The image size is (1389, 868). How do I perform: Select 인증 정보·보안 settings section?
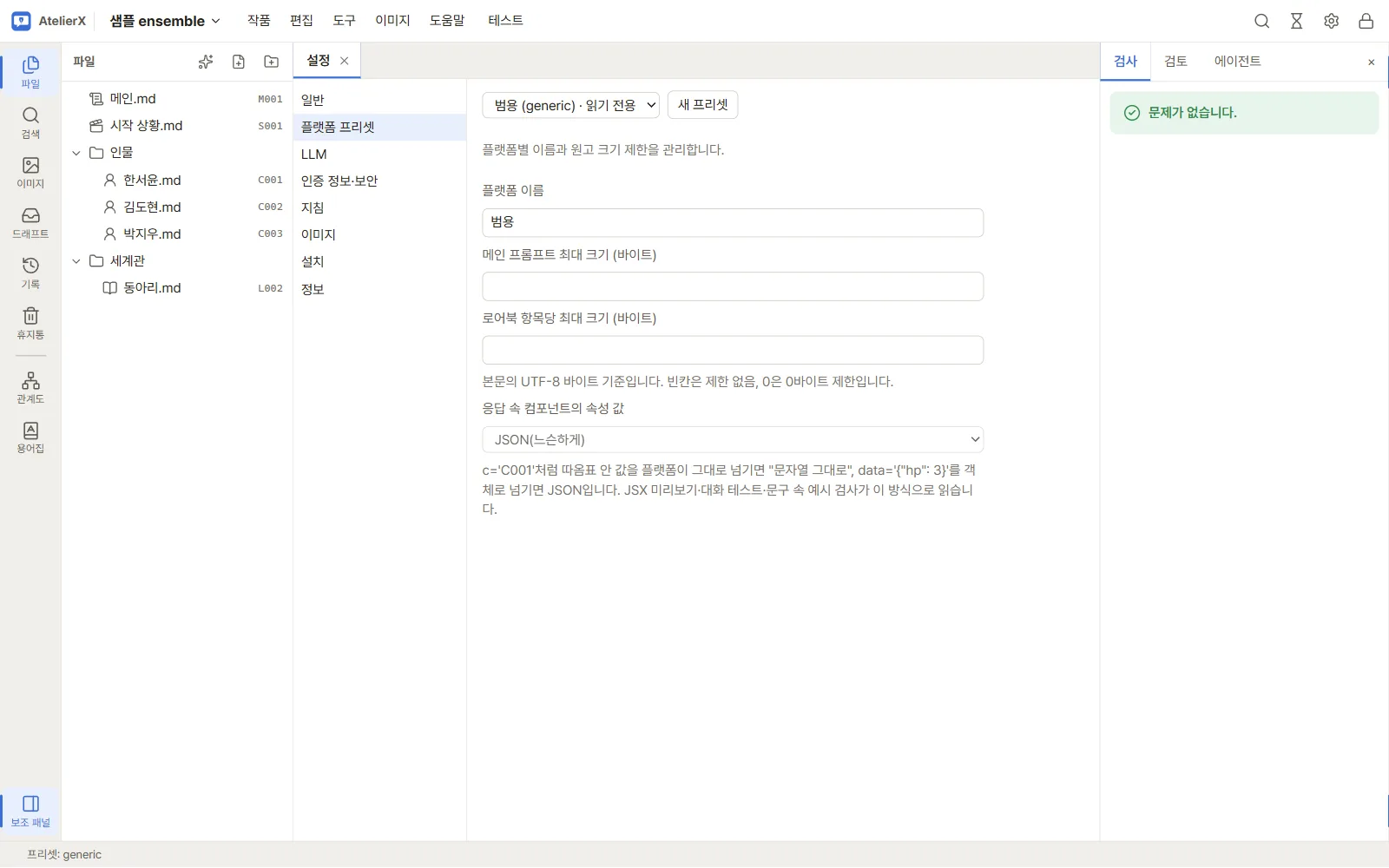tap(379, 181)
